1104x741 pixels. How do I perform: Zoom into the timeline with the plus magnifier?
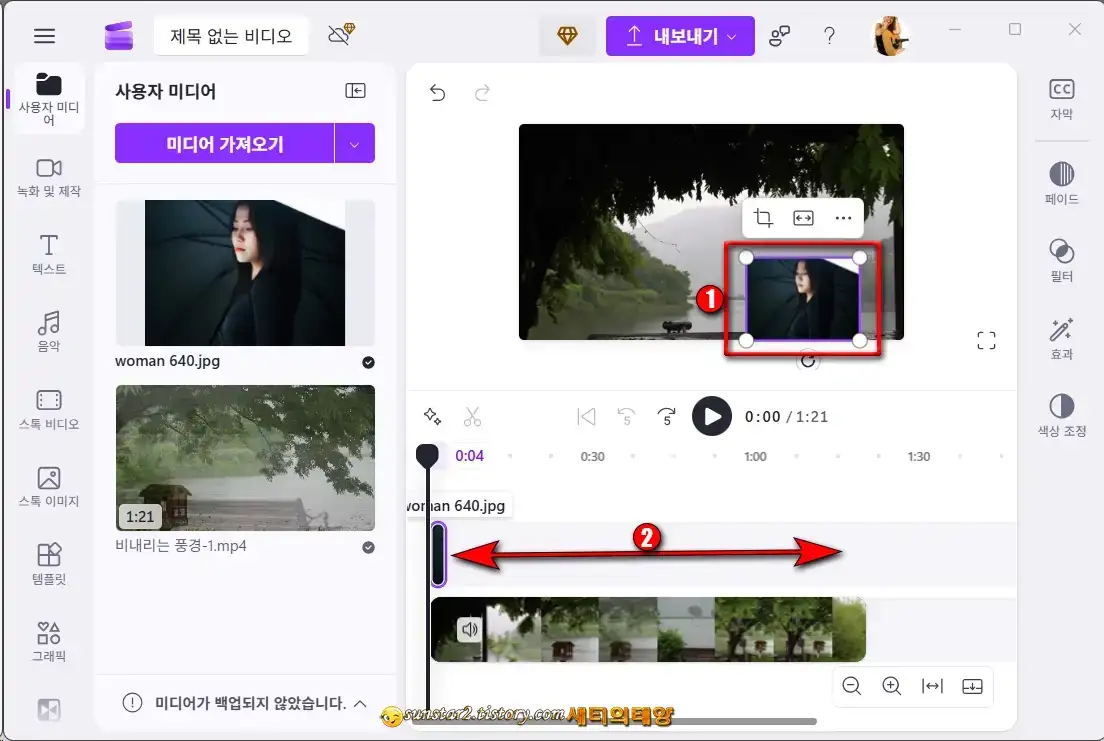pos(891,686)
